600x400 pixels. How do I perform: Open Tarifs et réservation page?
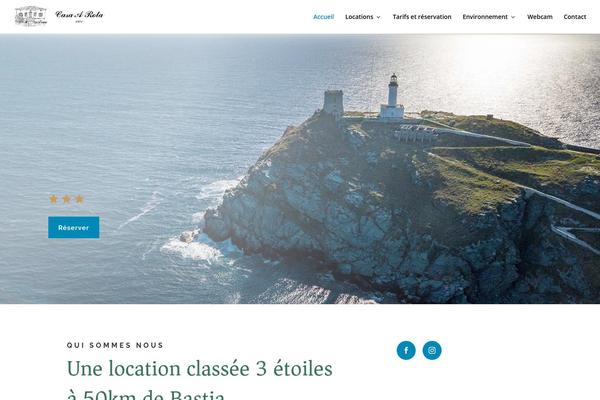[422, 17]
